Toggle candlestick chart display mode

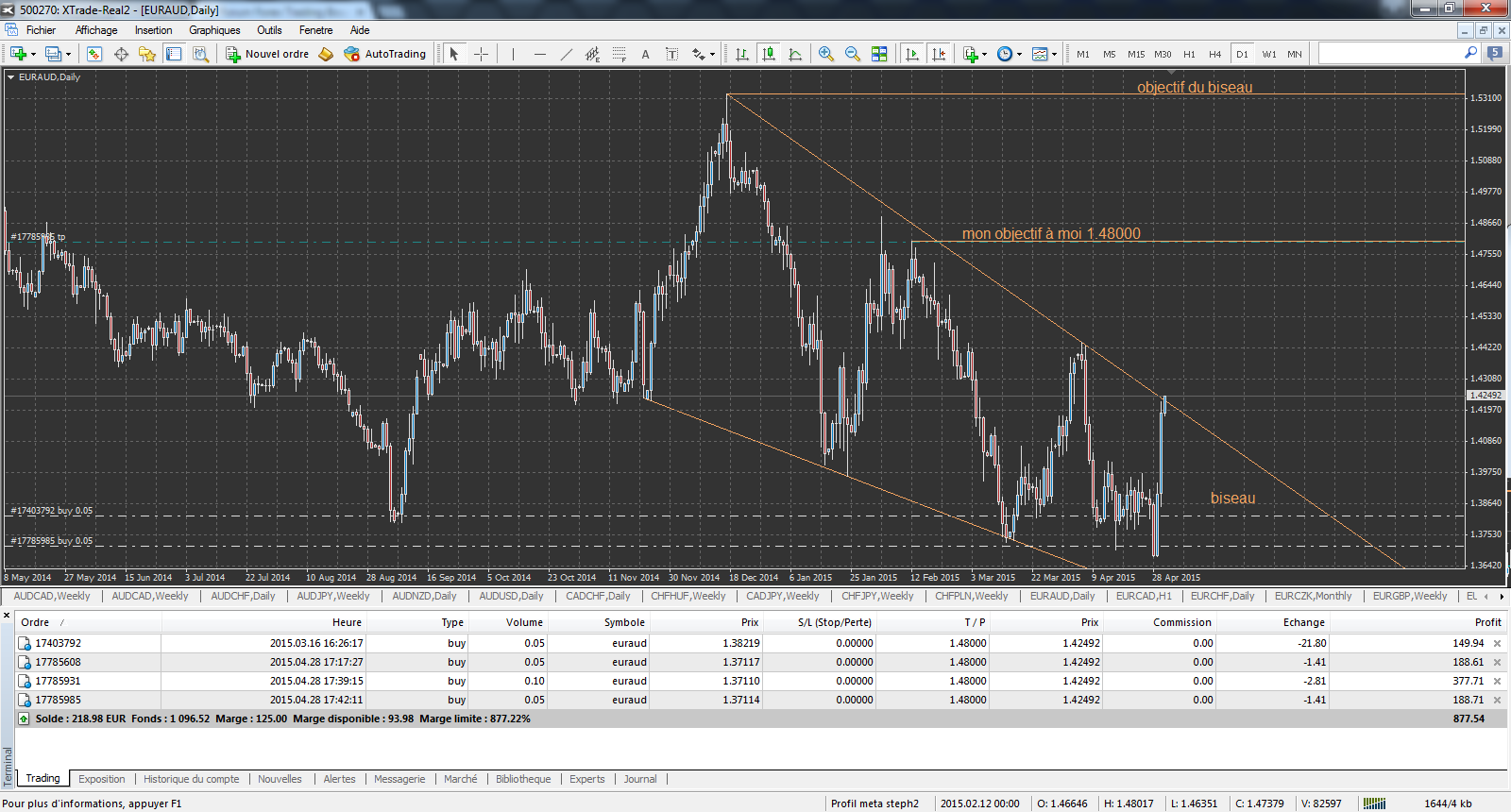pyautogui.click(x=769, y=54)
